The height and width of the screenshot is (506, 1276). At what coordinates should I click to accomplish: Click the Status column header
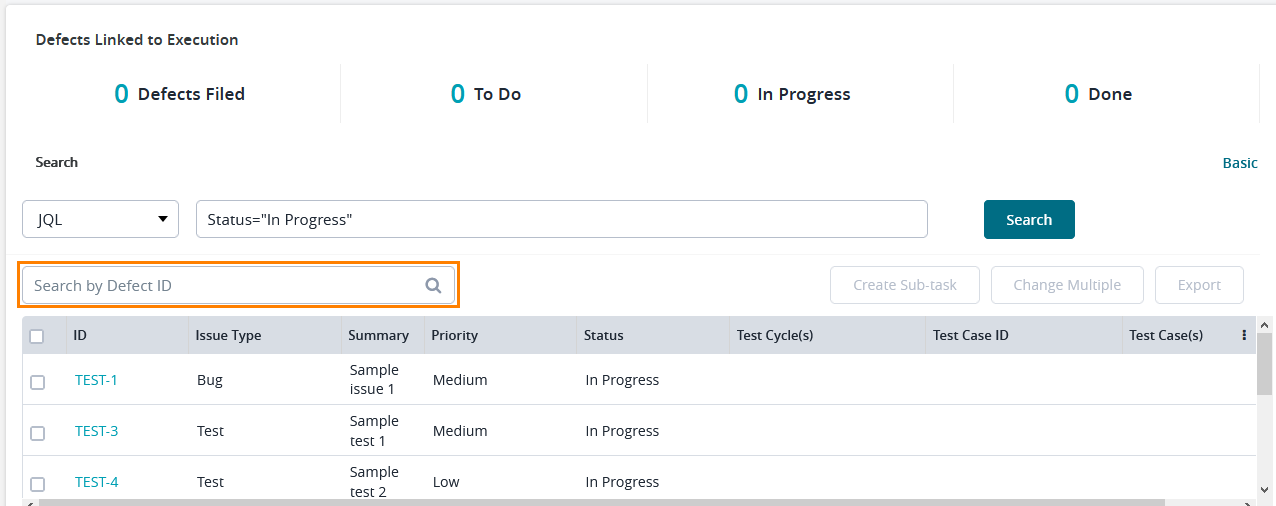(x=603, y=336)
